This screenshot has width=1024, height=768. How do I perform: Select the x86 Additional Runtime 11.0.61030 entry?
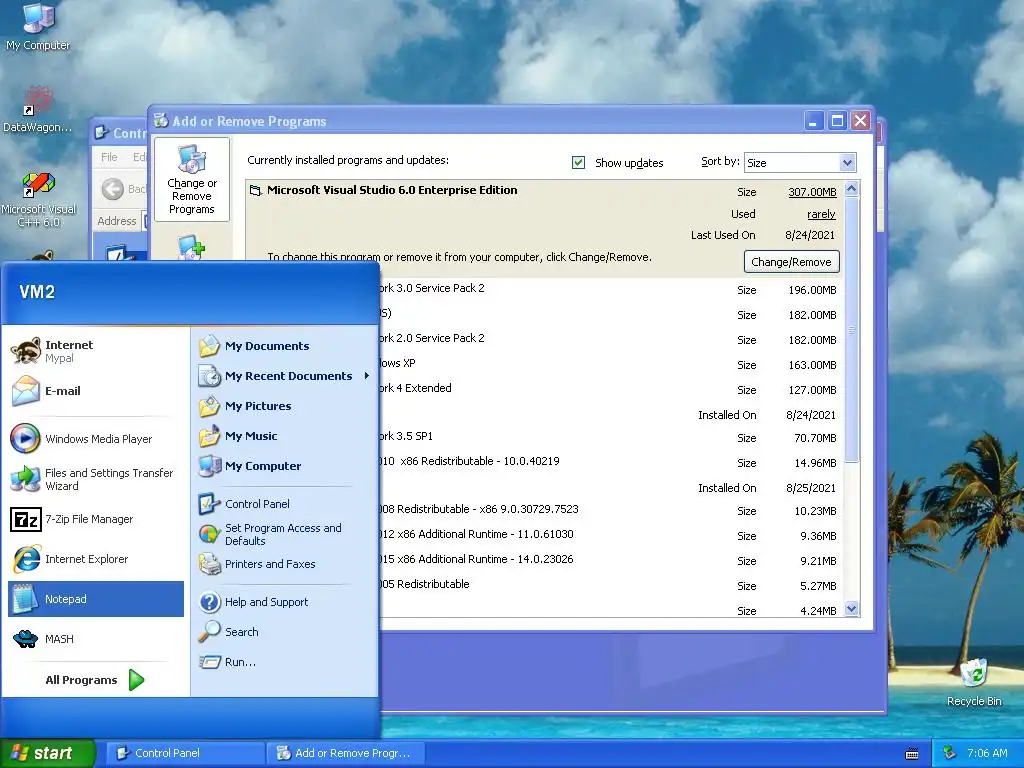pos(611,534)
